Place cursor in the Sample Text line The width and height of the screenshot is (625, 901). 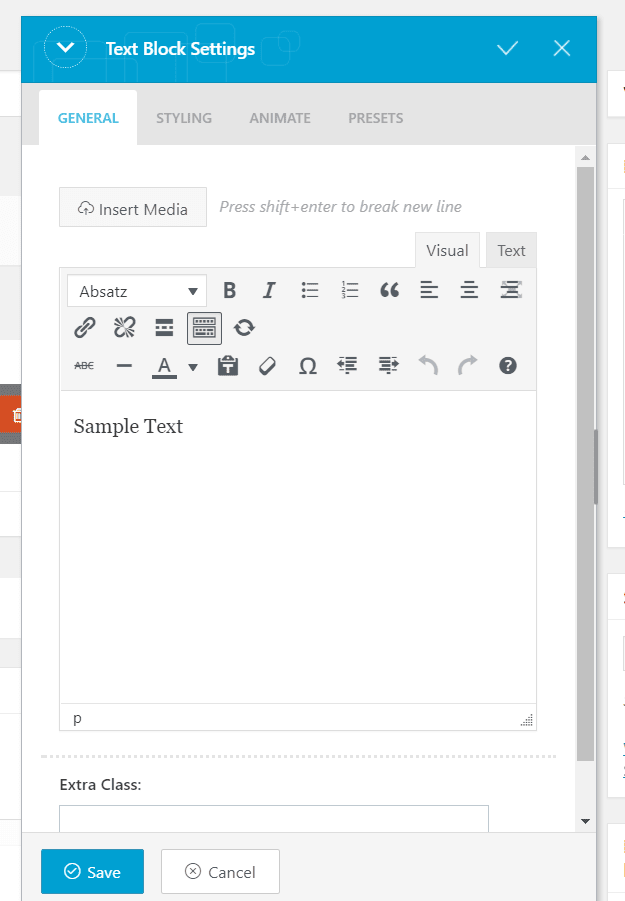(x=128, y=426)
